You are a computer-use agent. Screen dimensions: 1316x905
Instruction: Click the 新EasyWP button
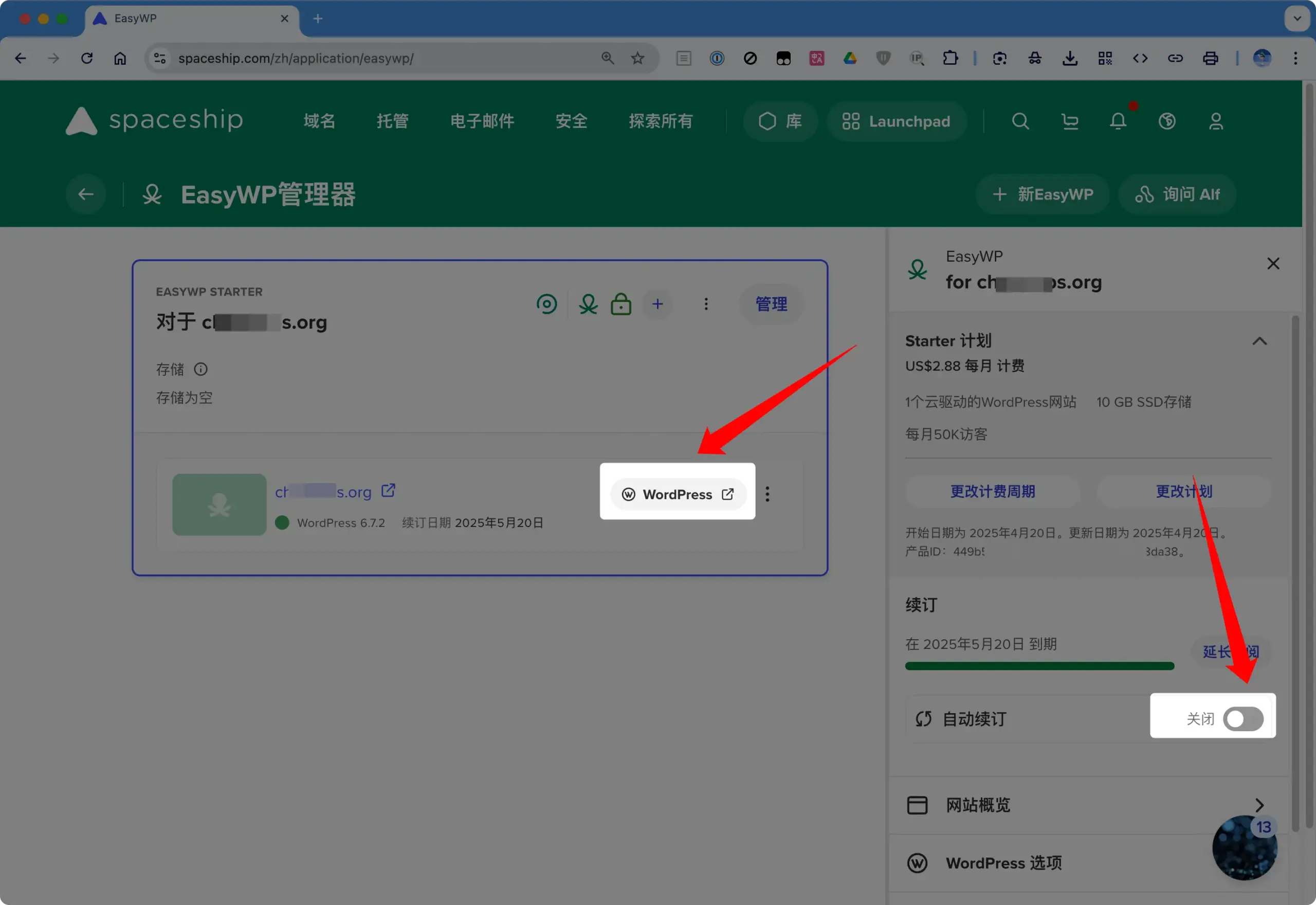1042,194
